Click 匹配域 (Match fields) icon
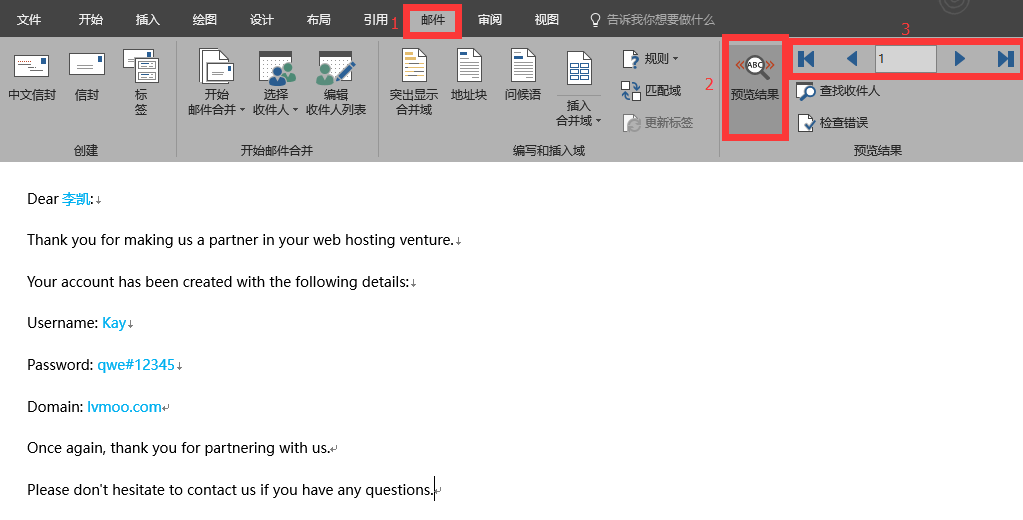The image size is (1023, 520). click(x=651, y=91)
